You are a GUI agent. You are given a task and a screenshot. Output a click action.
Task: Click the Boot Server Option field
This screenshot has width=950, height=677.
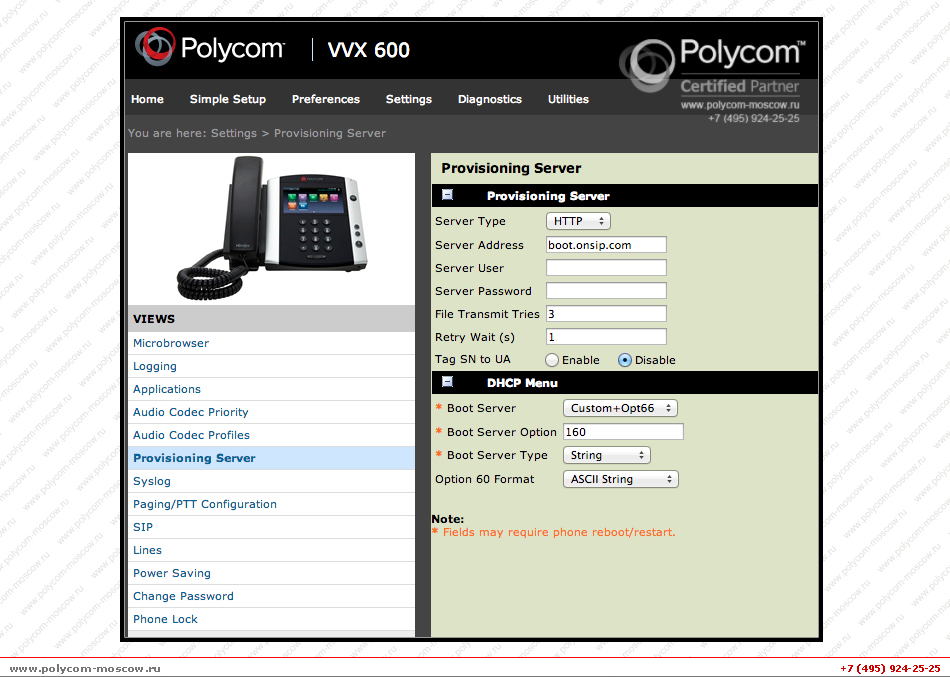click(623, 432)
